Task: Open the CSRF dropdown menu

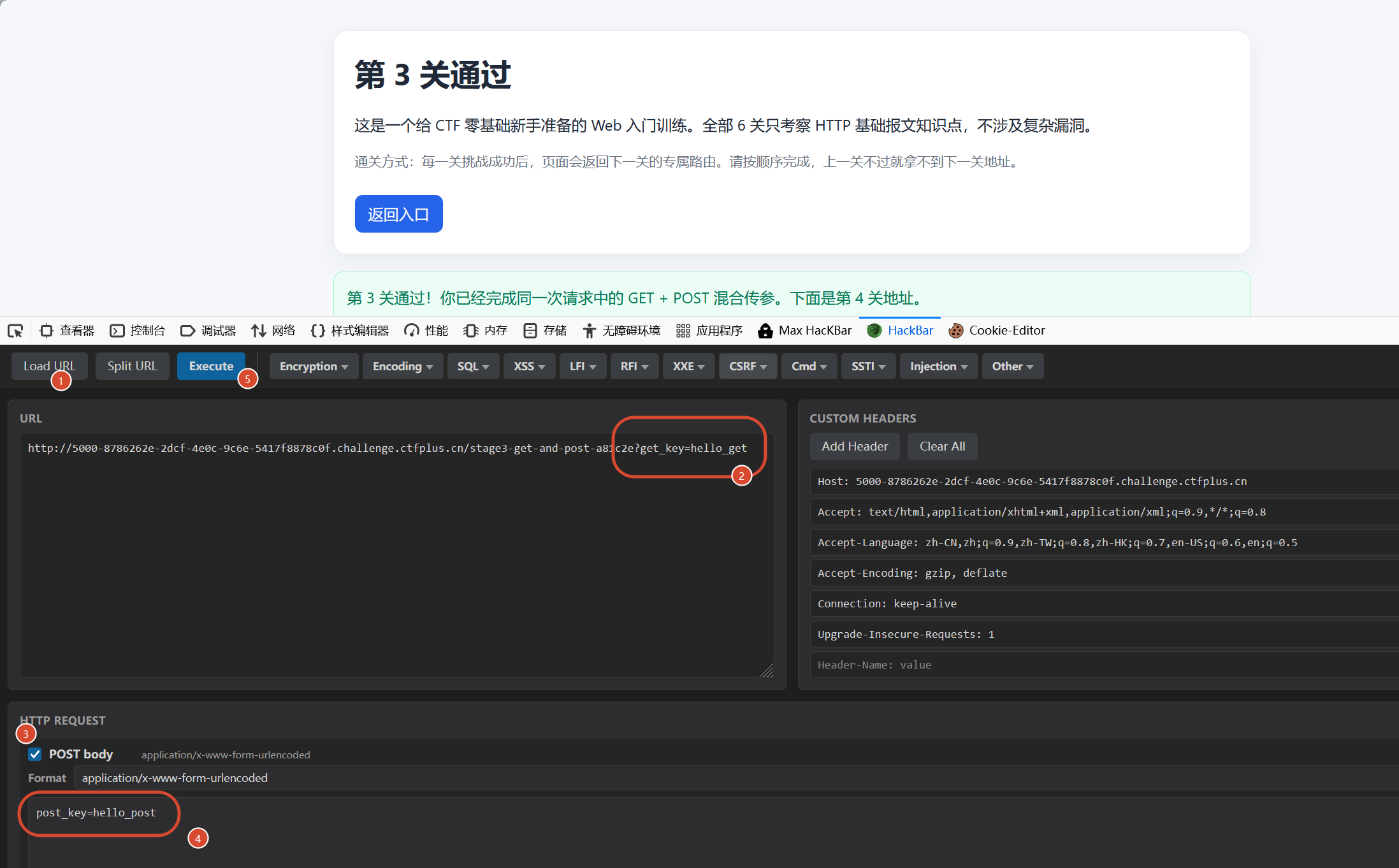Action: pyautogui.click(x=748, y=366)
